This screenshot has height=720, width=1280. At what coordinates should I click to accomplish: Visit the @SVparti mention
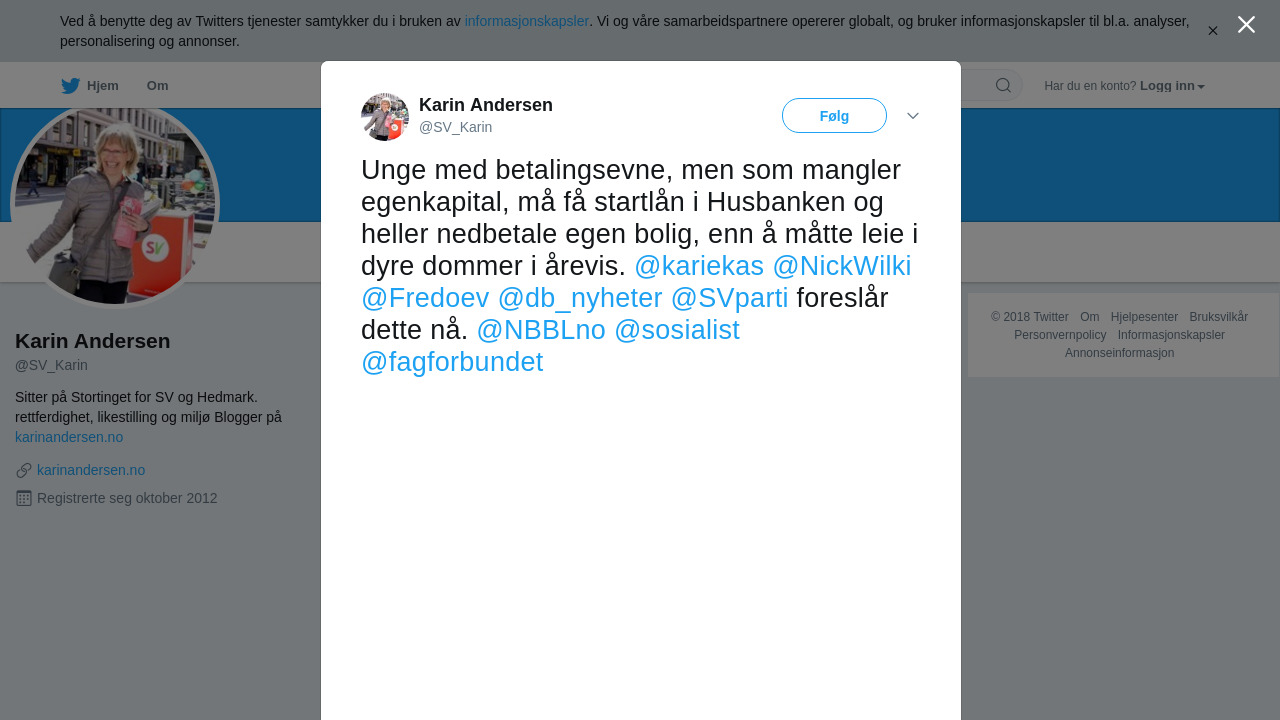[730, 298]
